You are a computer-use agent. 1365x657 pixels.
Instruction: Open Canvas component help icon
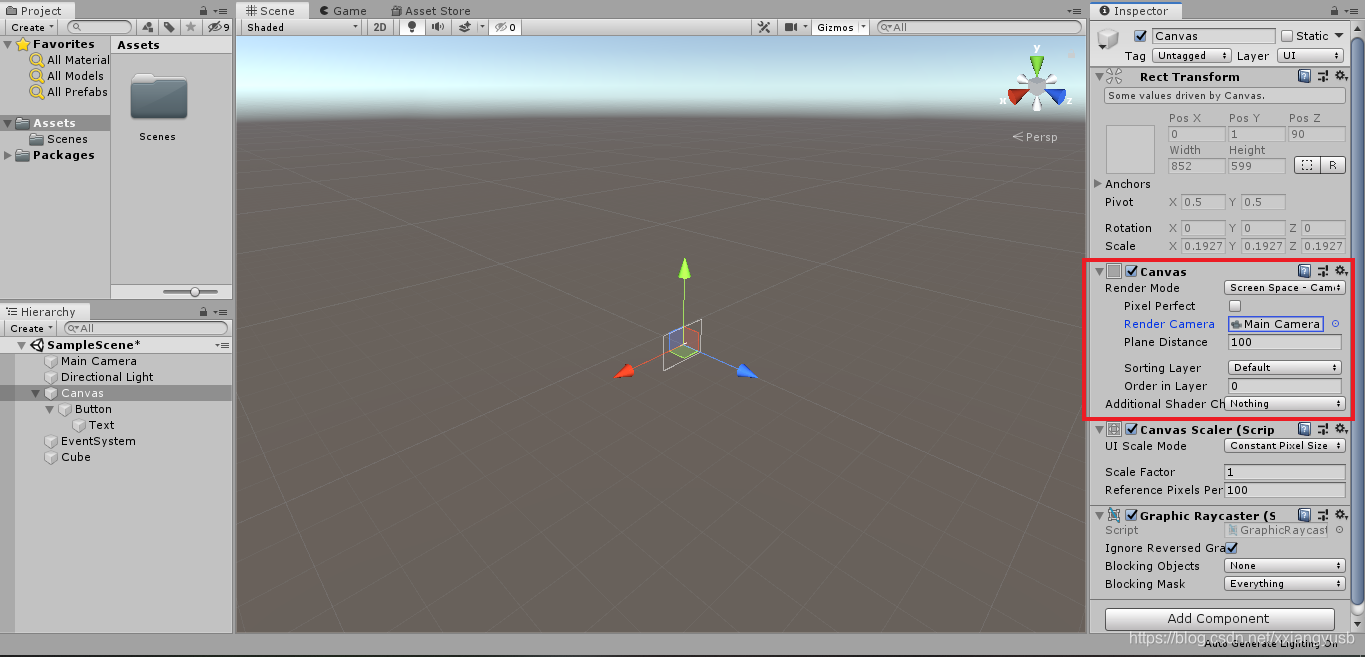coord(1304,271)
